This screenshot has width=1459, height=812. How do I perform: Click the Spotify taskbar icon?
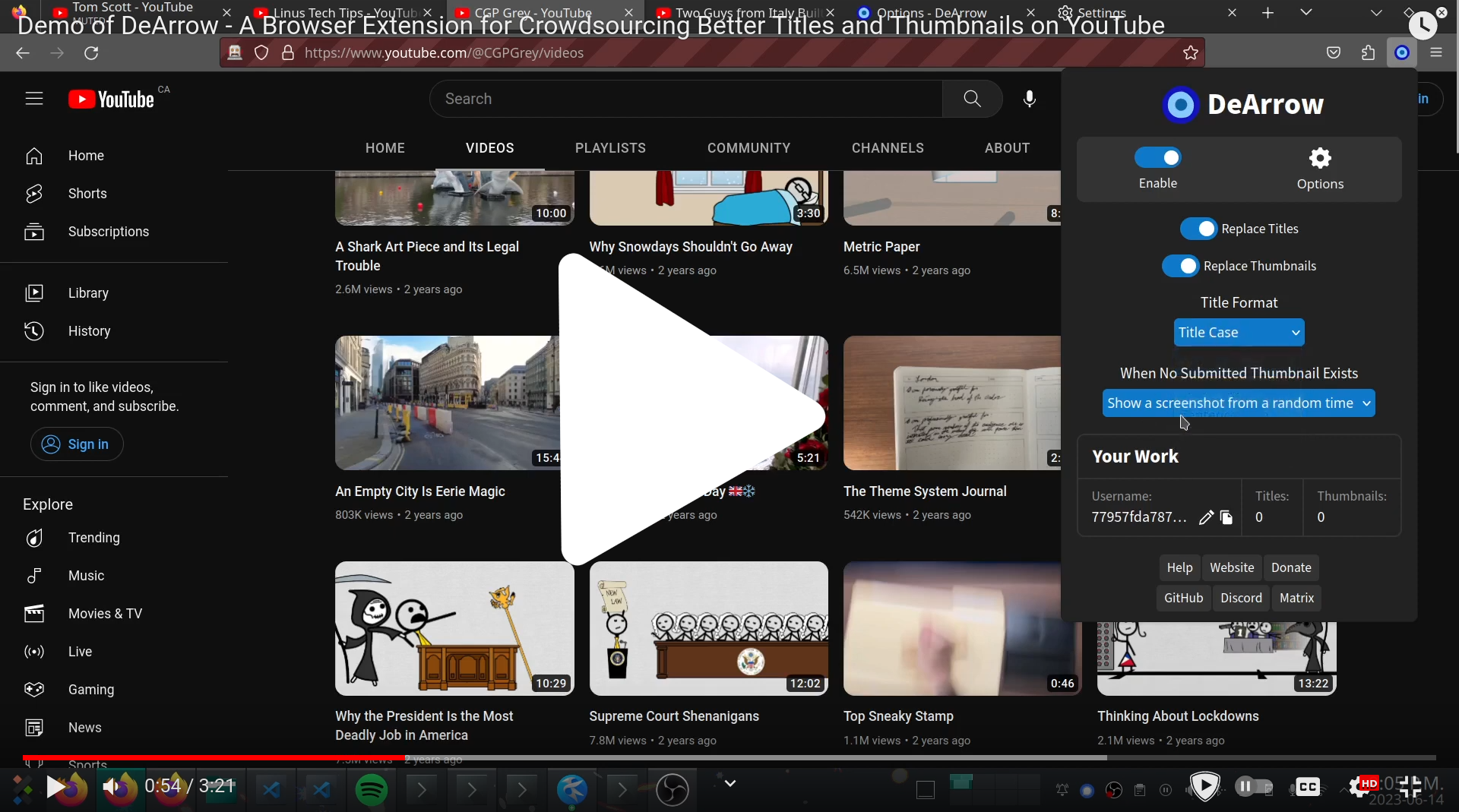coord(371,791)
